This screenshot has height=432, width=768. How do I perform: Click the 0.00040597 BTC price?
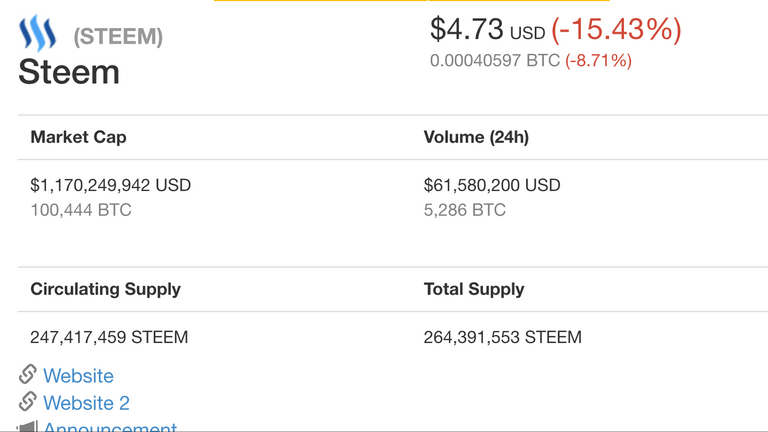(495, 61)
